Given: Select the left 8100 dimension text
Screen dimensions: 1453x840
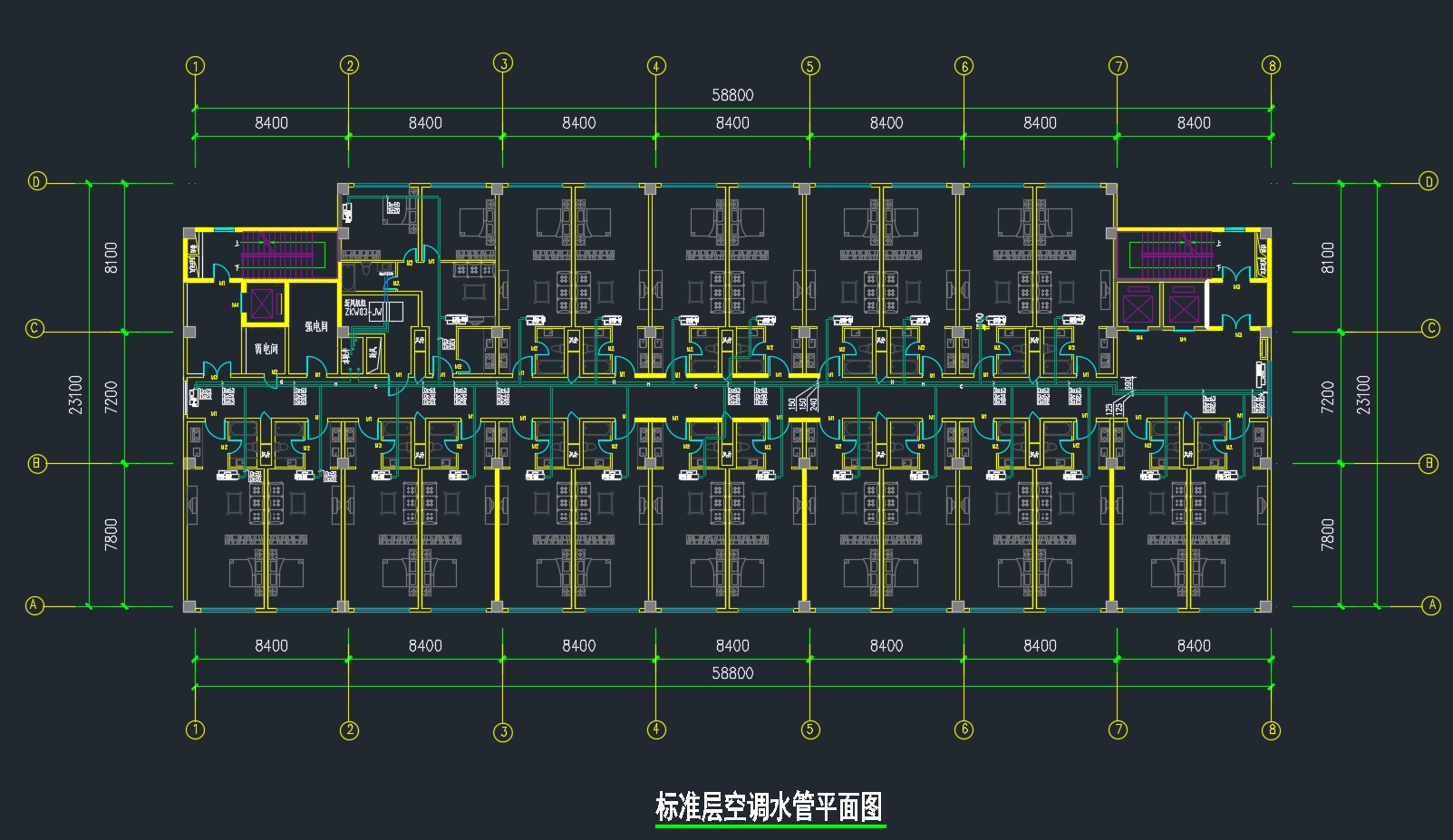Looking at the screenshot, I should [111, 257].
